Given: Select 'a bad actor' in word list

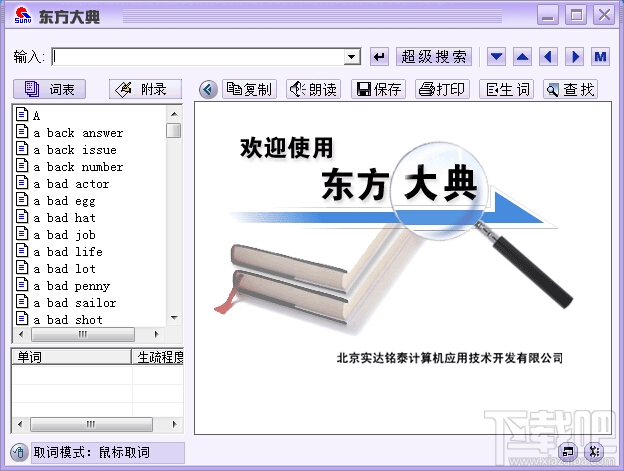Looking at the screenshot, I should 71,184.
